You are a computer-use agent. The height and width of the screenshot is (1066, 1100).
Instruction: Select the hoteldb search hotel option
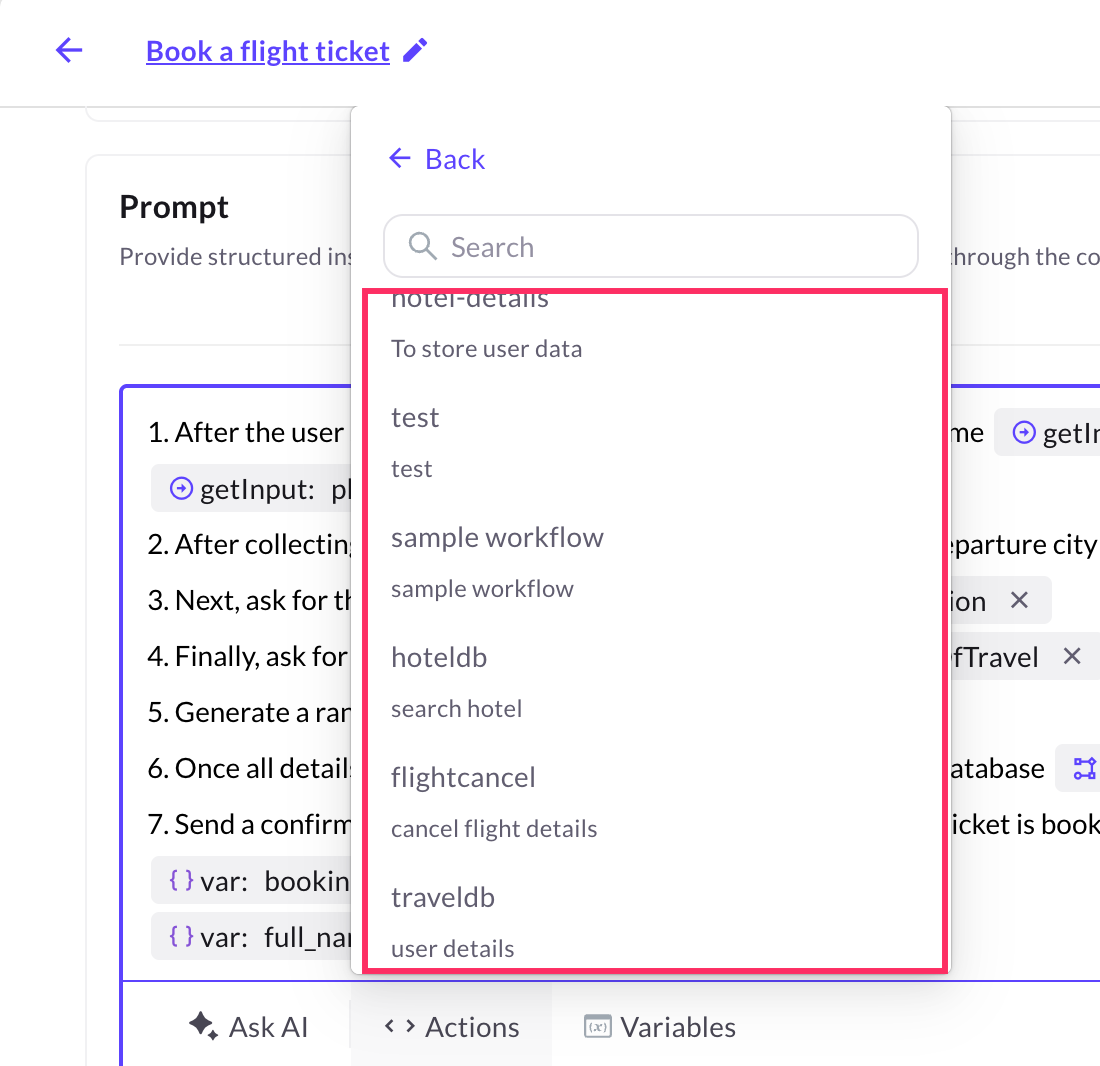(x=456, y=681)
